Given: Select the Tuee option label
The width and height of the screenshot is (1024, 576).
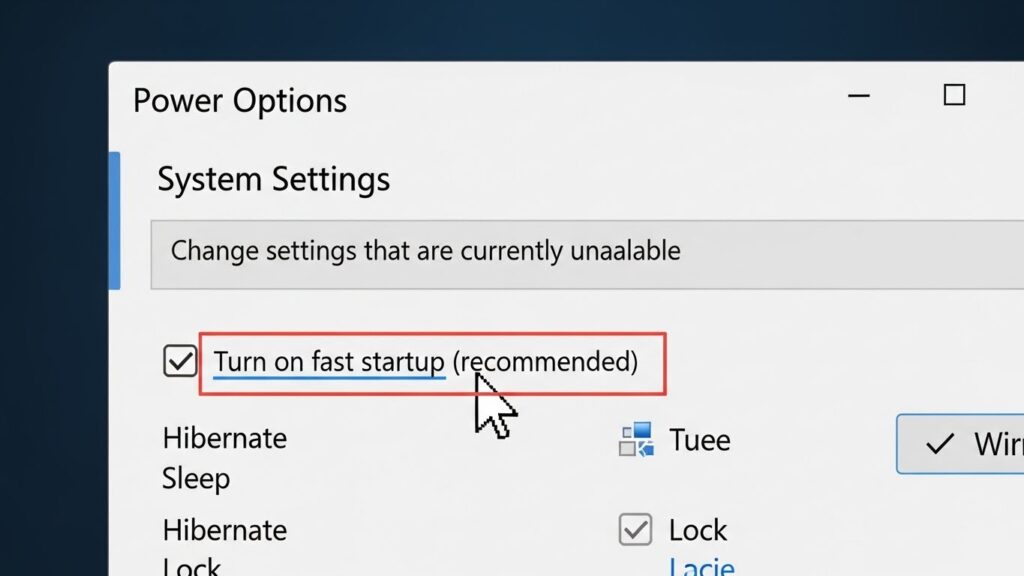Looking at the screenshot, I should point(700,440).
